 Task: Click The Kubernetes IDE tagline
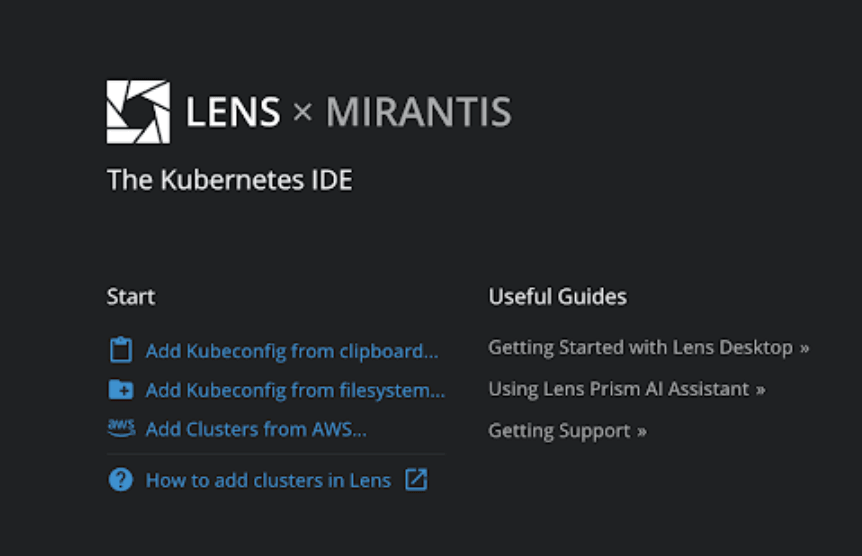[229, 180]
